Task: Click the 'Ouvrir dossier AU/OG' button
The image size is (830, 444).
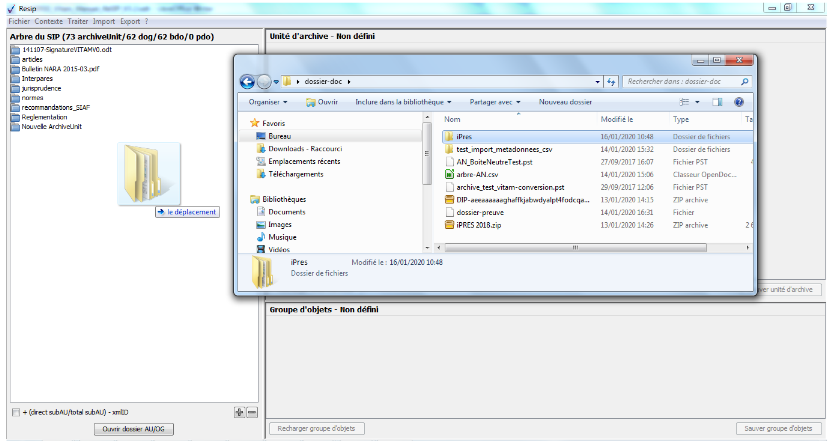Action: [x=133, y=429]
